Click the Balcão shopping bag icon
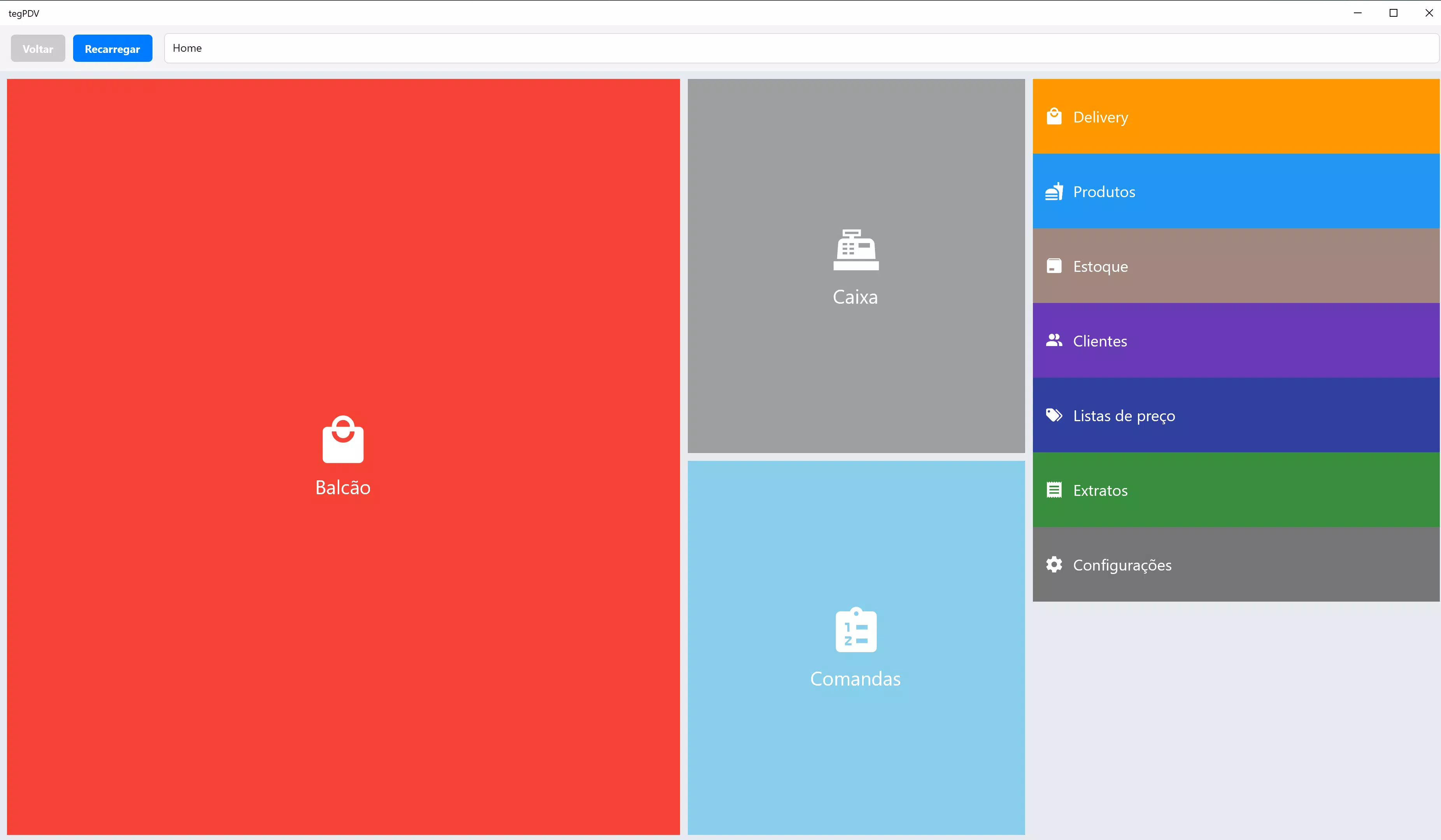 [x=343, y=439]
